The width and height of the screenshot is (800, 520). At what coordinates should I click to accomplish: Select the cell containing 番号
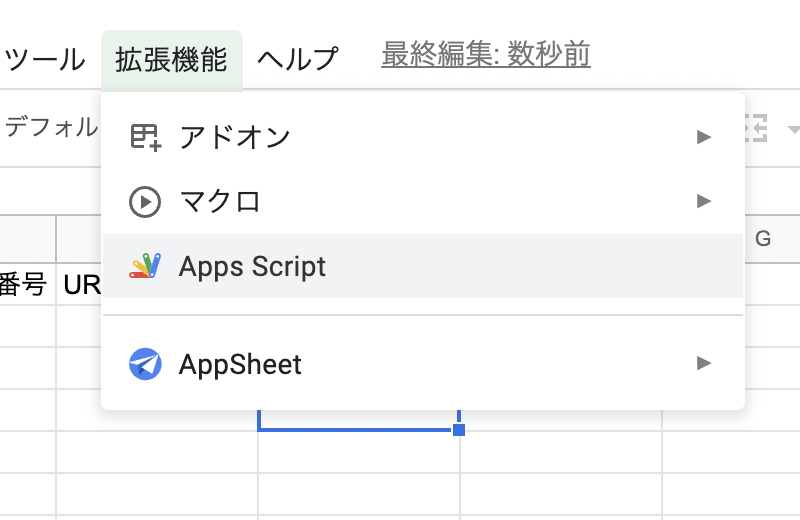(25, 285)
